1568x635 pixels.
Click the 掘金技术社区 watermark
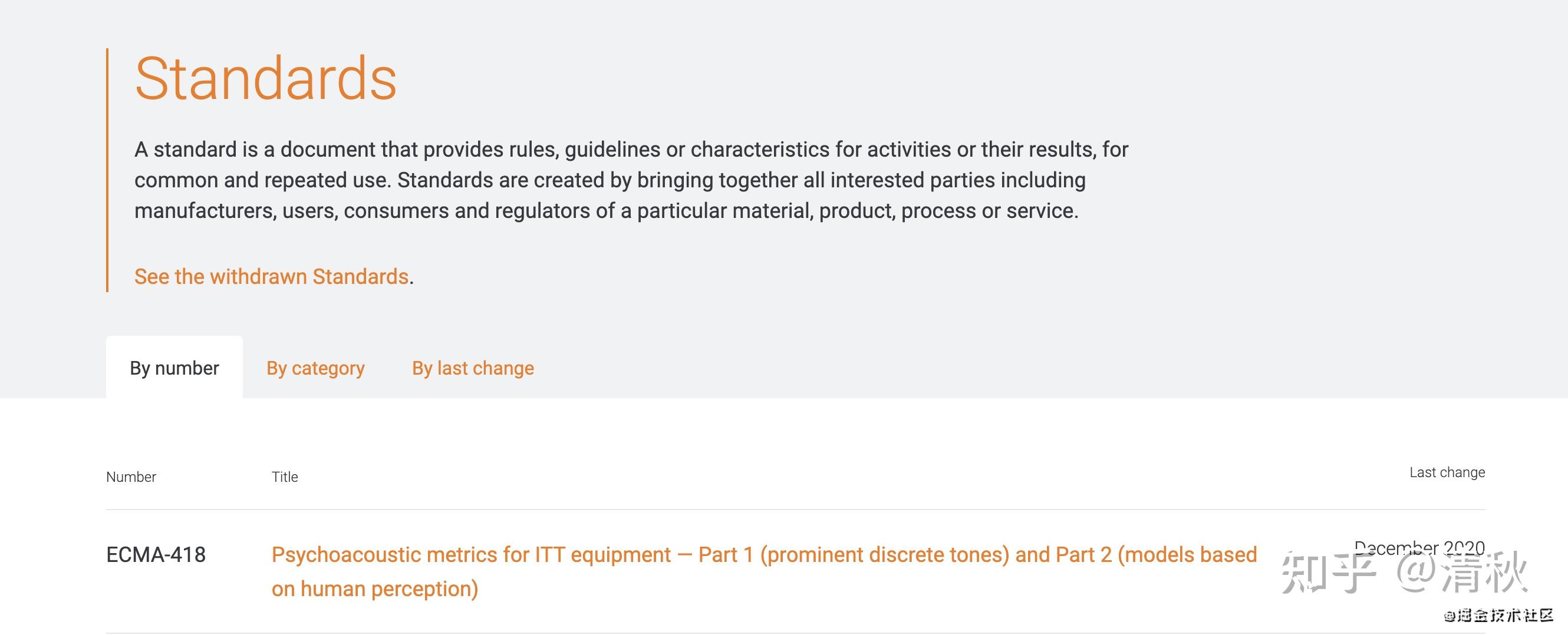1499,616
